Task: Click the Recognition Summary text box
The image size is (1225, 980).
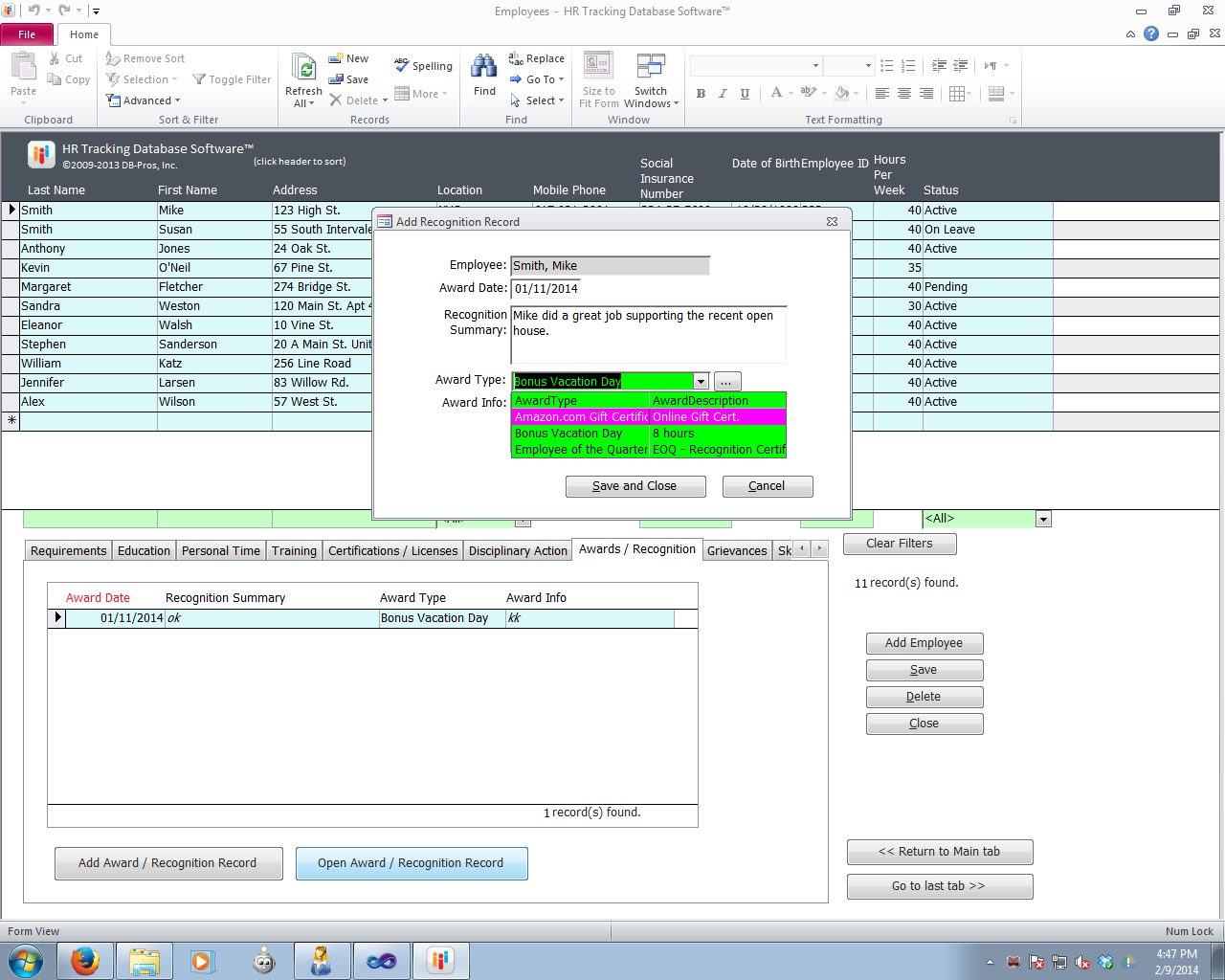Action: coord(649,334)
